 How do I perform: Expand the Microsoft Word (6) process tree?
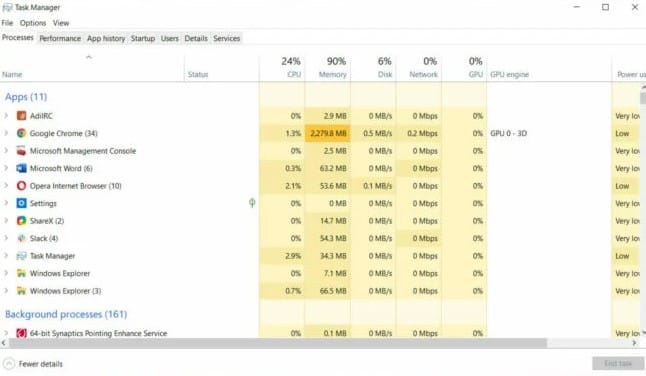point(6,168)
